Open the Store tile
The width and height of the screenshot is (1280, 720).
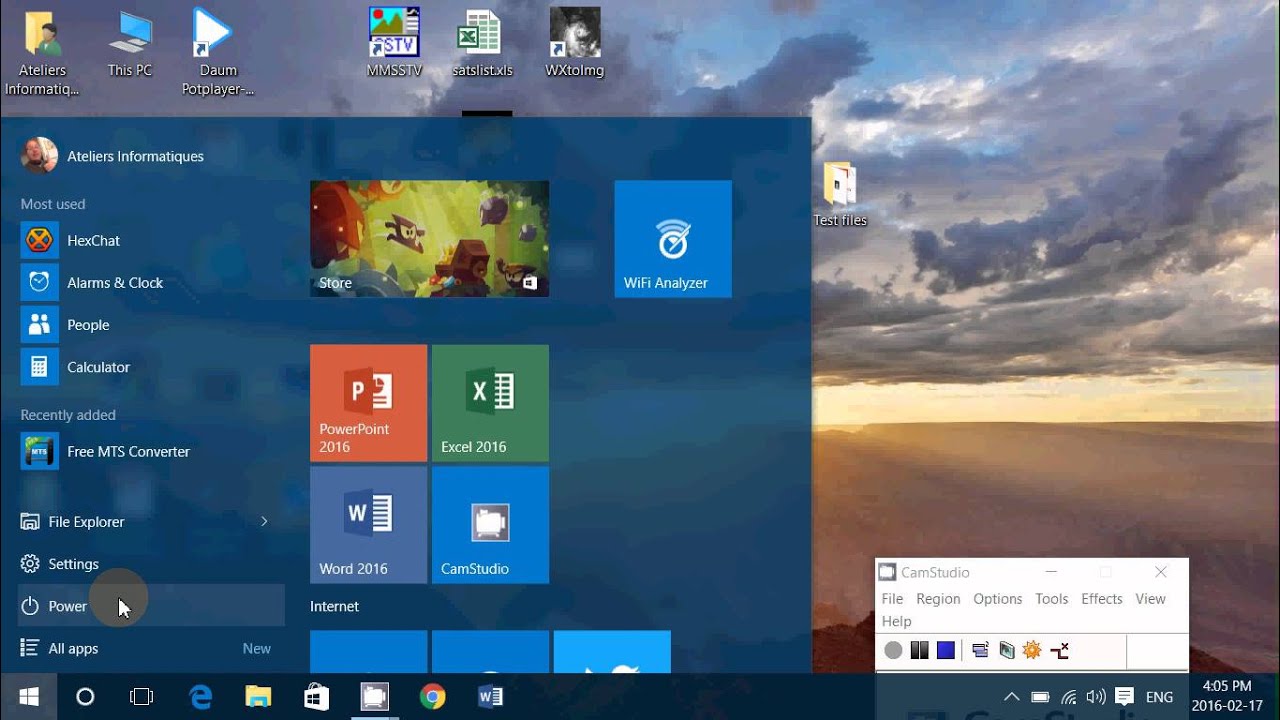tap(429, 239)
